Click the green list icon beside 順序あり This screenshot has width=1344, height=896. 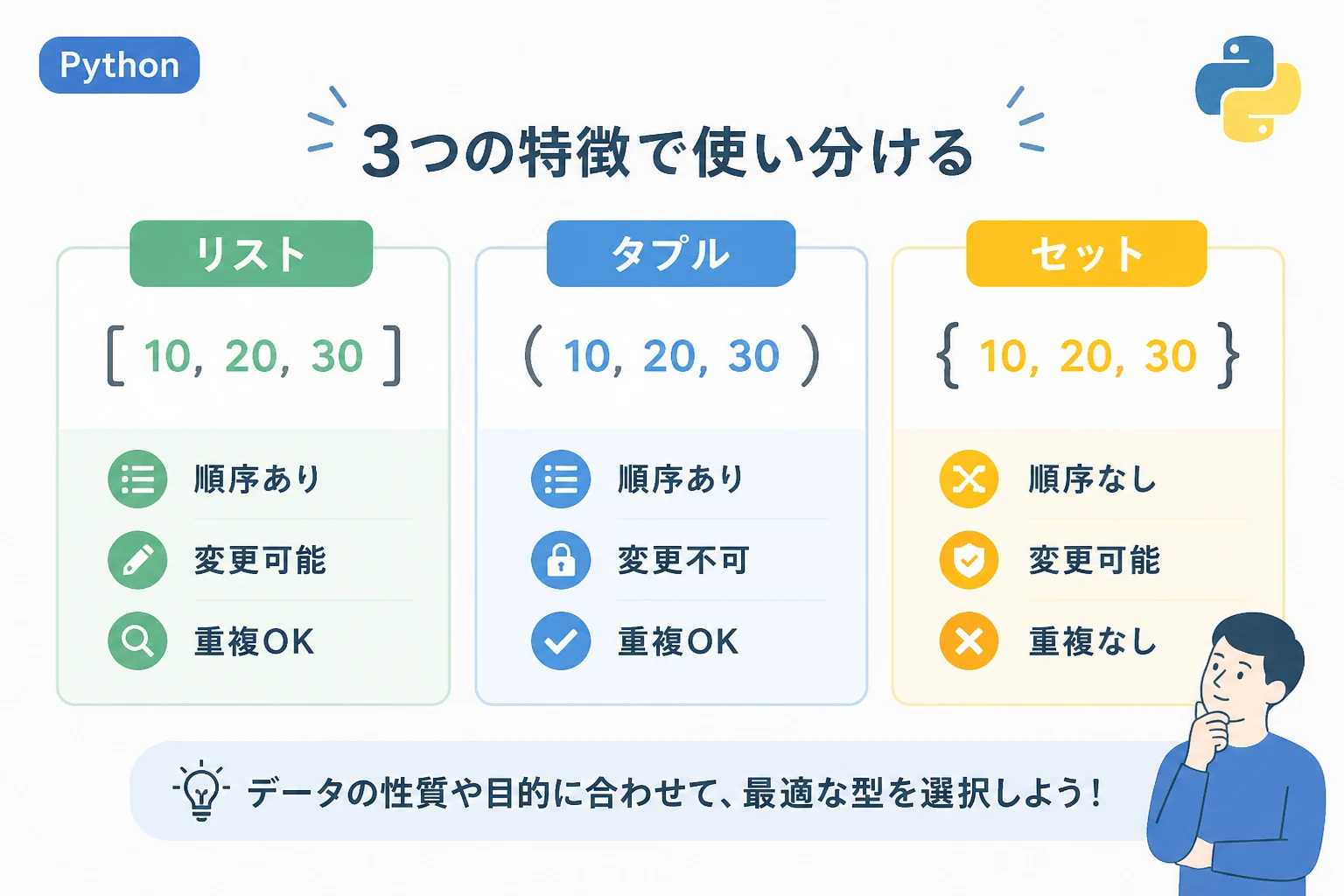coord(137,479)
